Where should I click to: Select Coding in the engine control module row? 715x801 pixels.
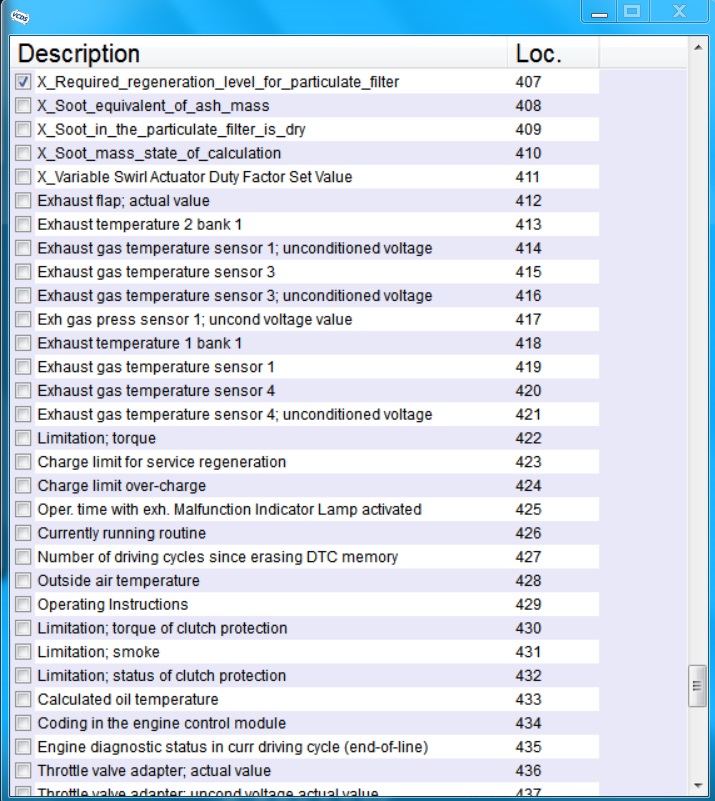(x=305, y=723)
